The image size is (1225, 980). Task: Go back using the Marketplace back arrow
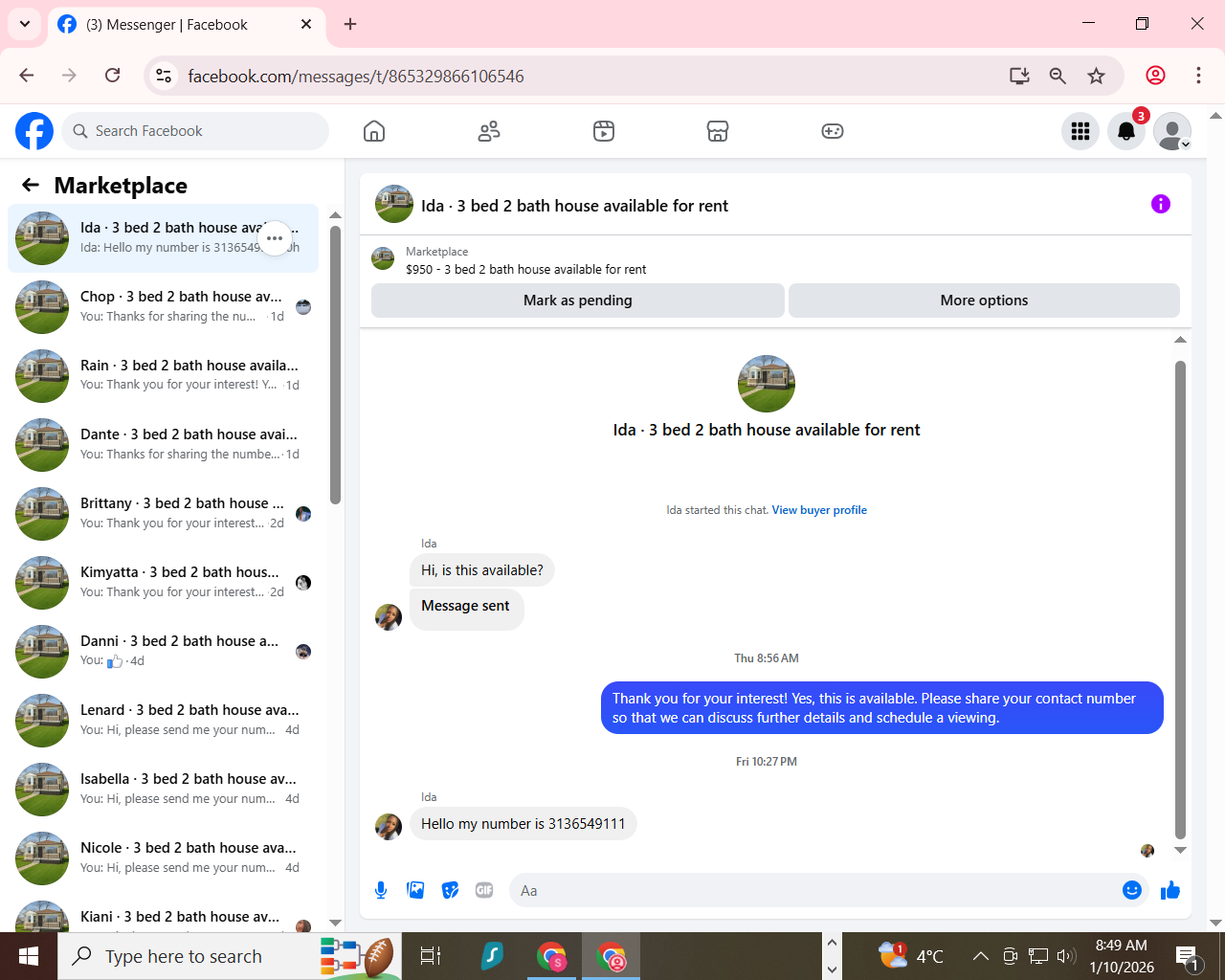coord(31,185)
